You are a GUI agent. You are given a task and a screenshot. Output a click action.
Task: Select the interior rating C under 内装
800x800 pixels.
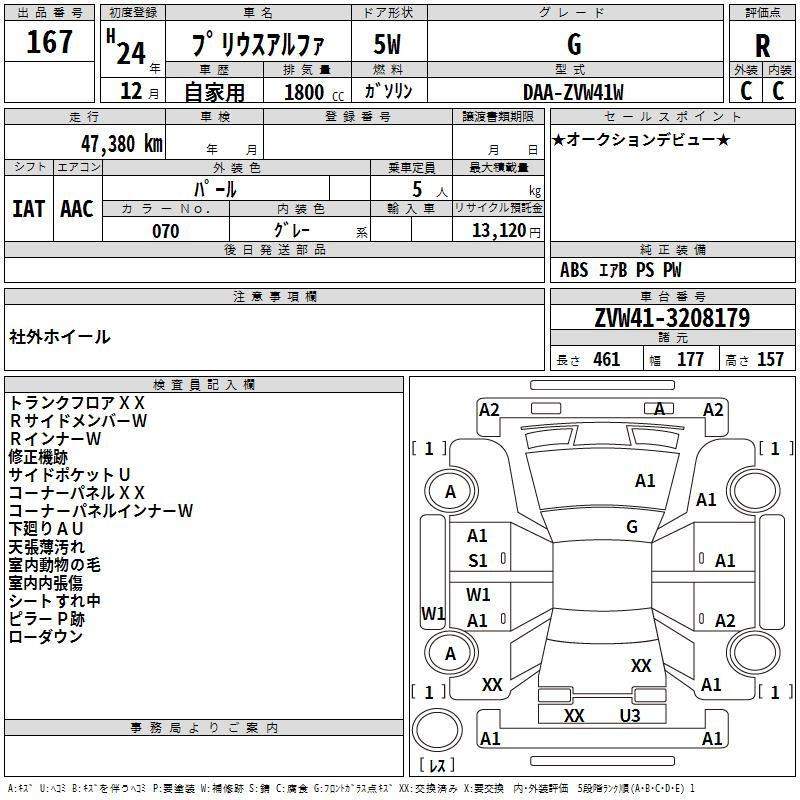click(x=778, y=91)
